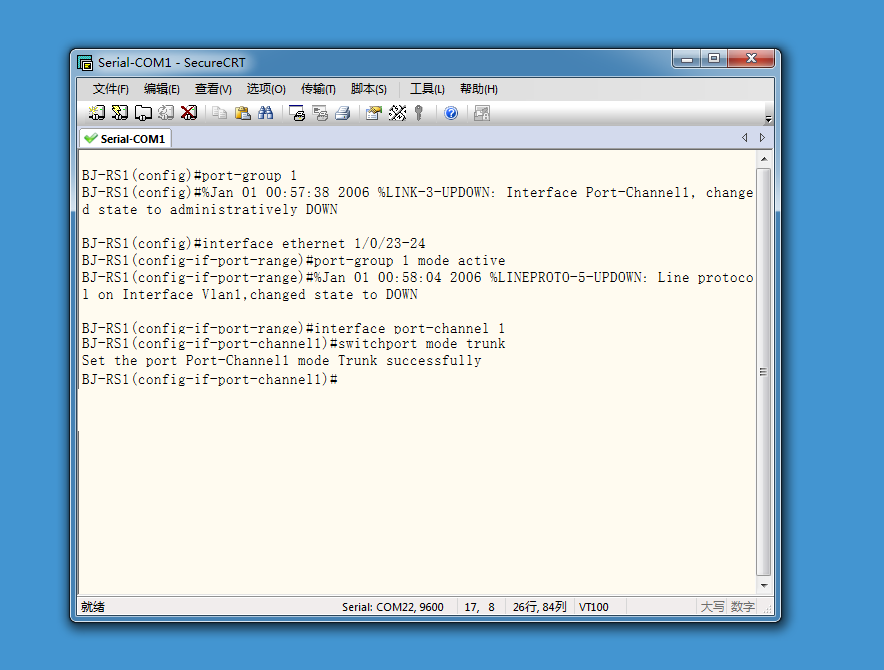Image resolution: width=884 pixels, height=670 pixels.
Task: Click '%LINEPROTO-5-UPDOWN' log message text
Action: 569,277
